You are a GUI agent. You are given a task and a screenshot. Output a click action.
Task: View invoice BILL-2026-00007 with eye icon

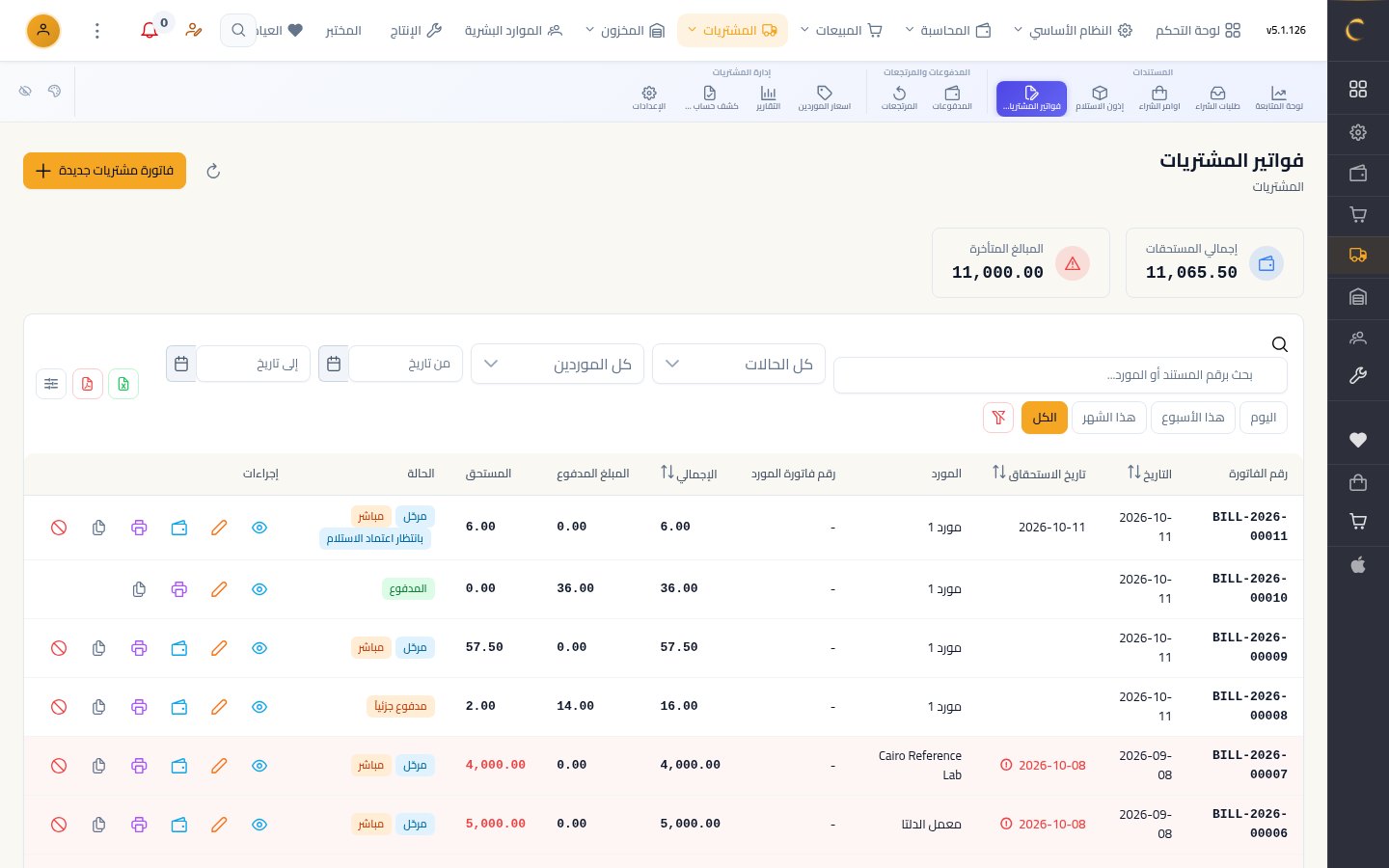pos(259,766)
